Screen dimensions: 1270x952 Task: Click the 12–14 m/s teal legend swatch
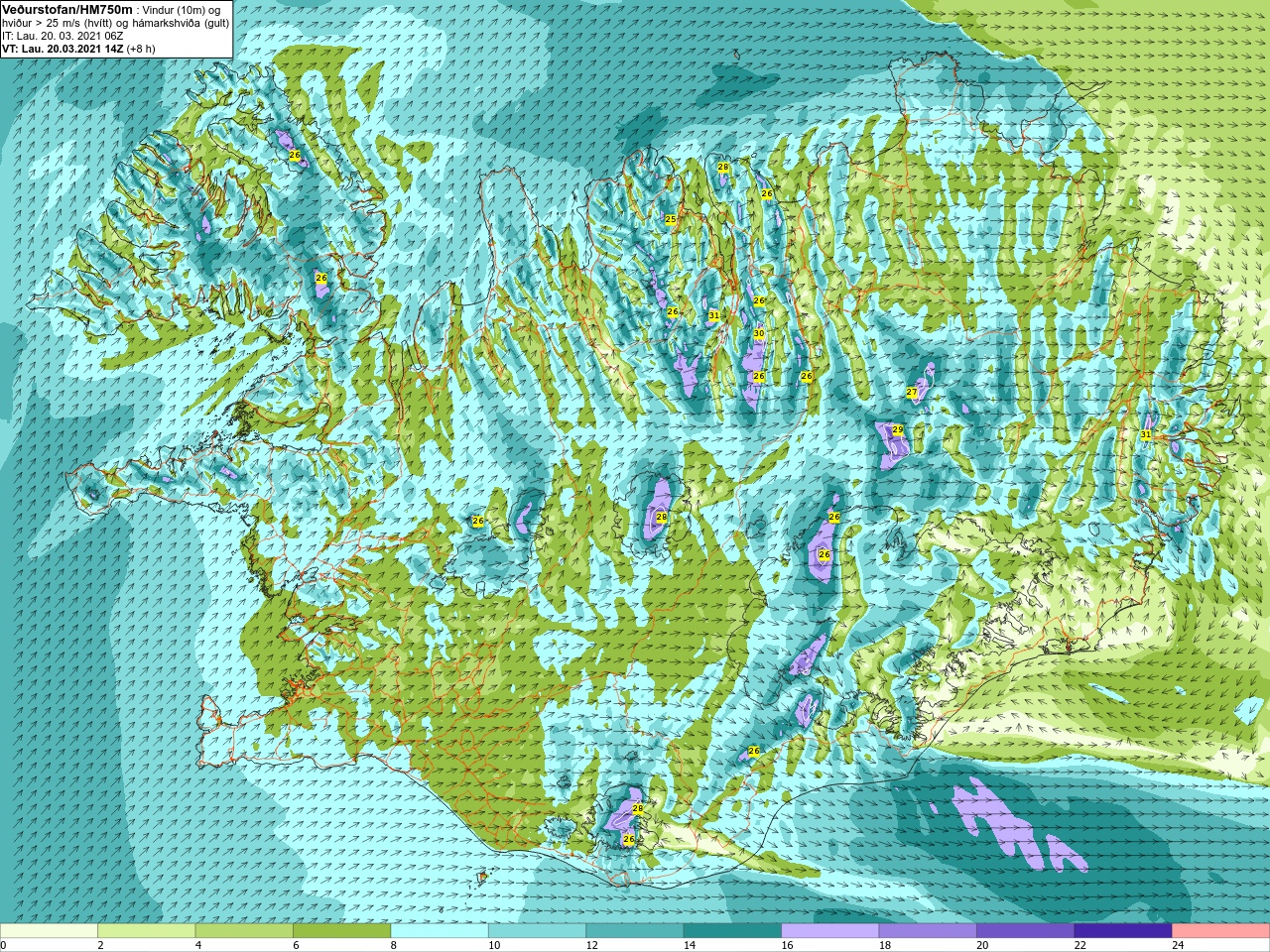[635, 931]
